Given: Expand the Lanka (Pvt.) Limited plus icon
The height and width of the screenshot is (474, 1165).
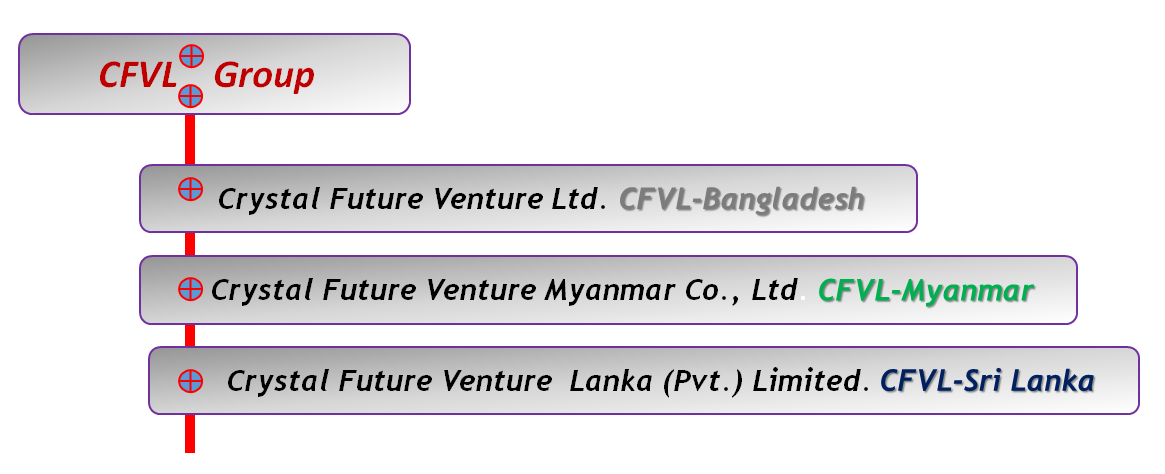Looking at the screenshot, I should coord(191,381).
